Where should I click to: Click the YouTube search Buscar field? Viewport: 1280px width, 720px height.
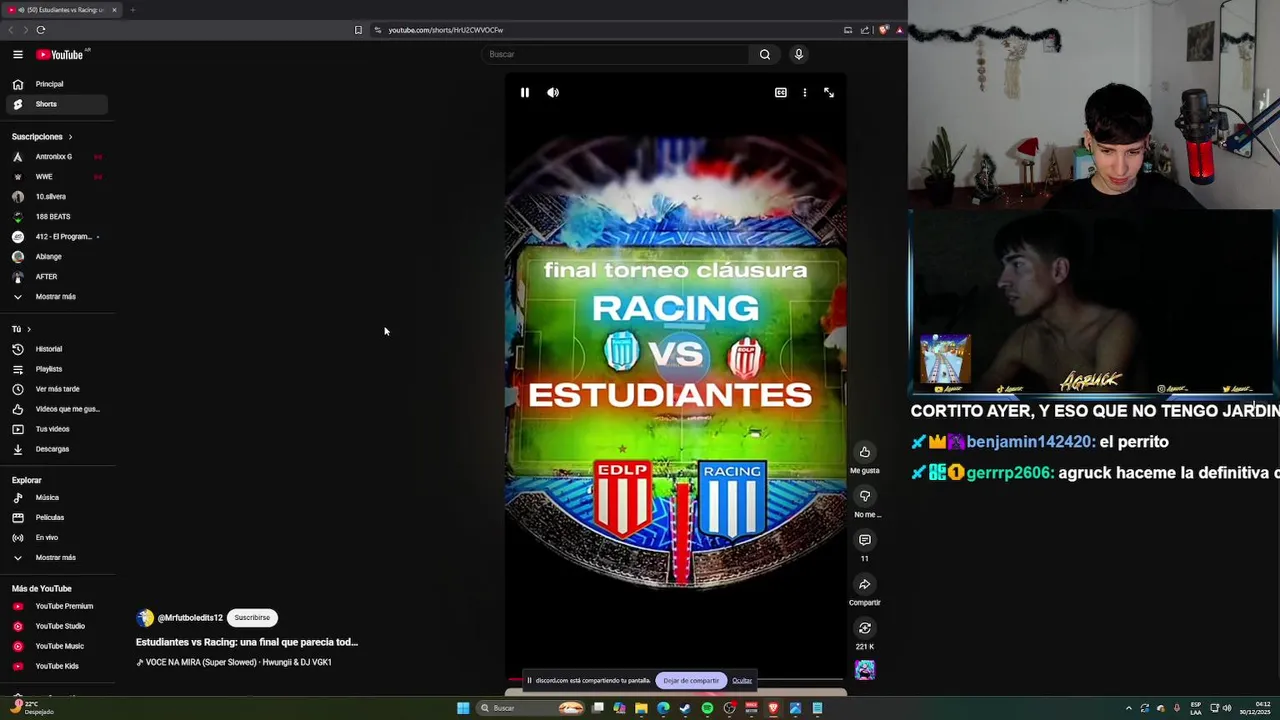pos(615,54)
